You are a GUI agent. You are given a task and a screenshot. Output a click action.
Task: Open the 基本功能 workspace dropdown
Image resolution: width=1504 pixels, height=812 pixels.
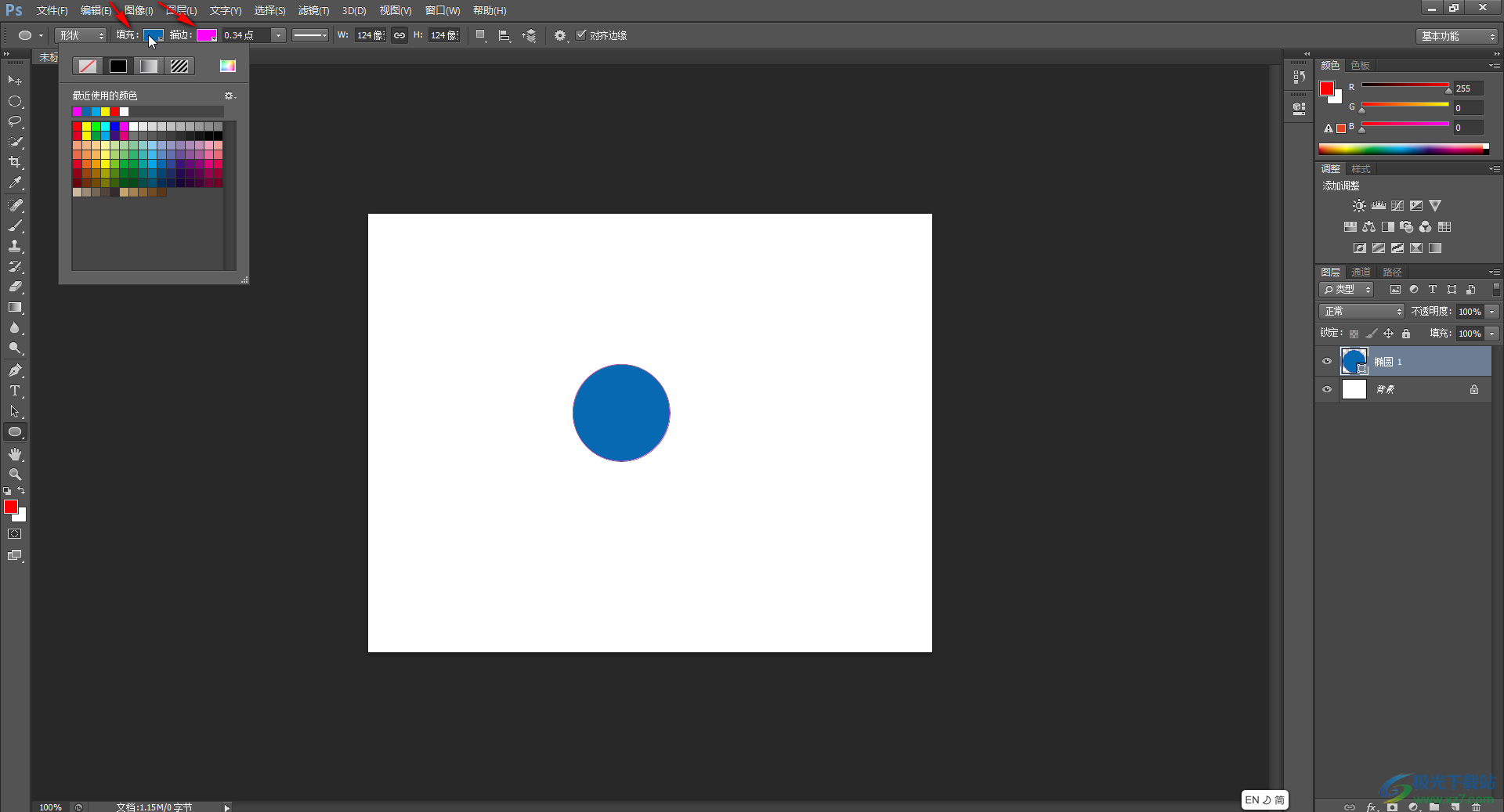click(x=1457, y=36)
